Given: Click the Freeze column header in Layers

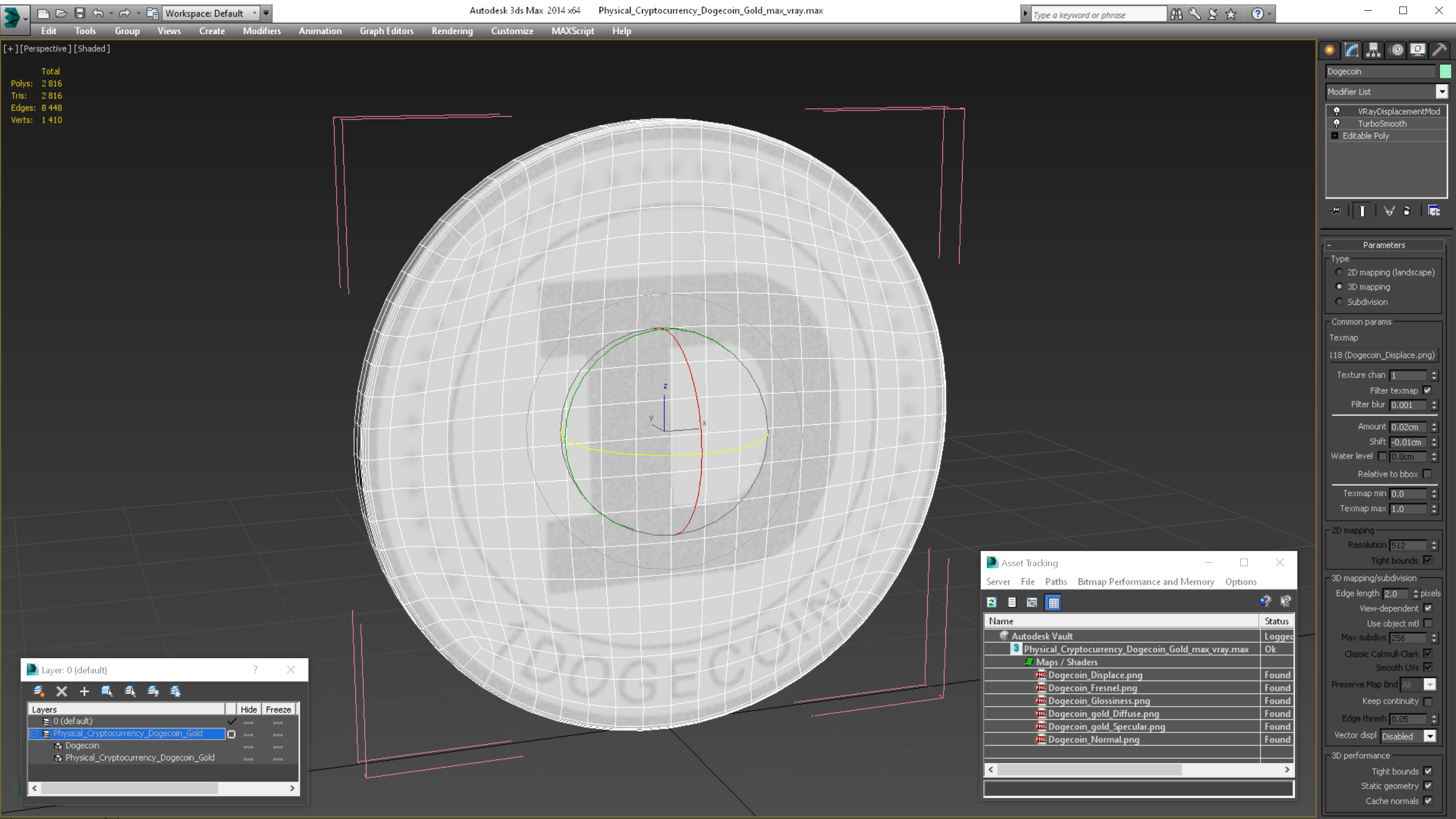Looking at the screenshot, I should pos(278,709).
